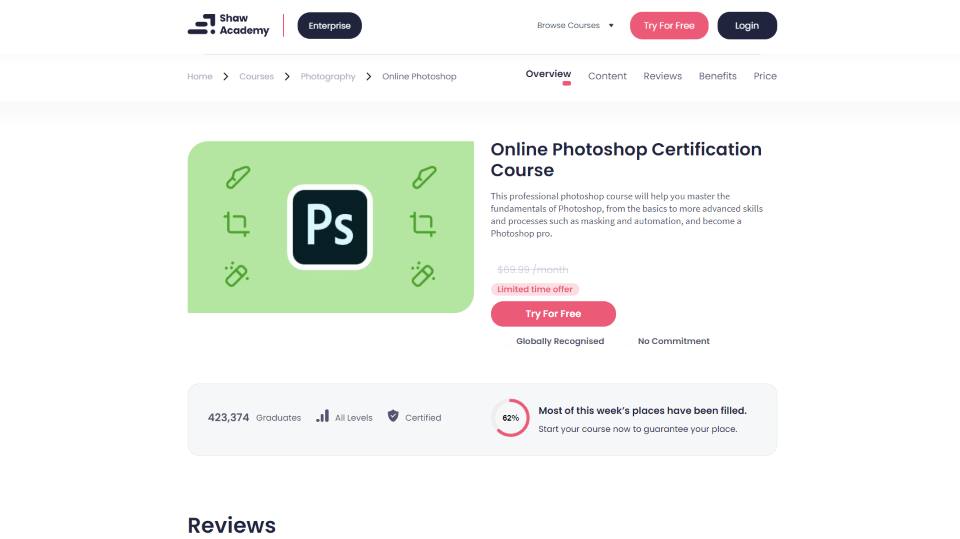Viewport: 960px width, 539px height.
Task: Click the Shaw Academy logo
Action: [x=228, y=24]
